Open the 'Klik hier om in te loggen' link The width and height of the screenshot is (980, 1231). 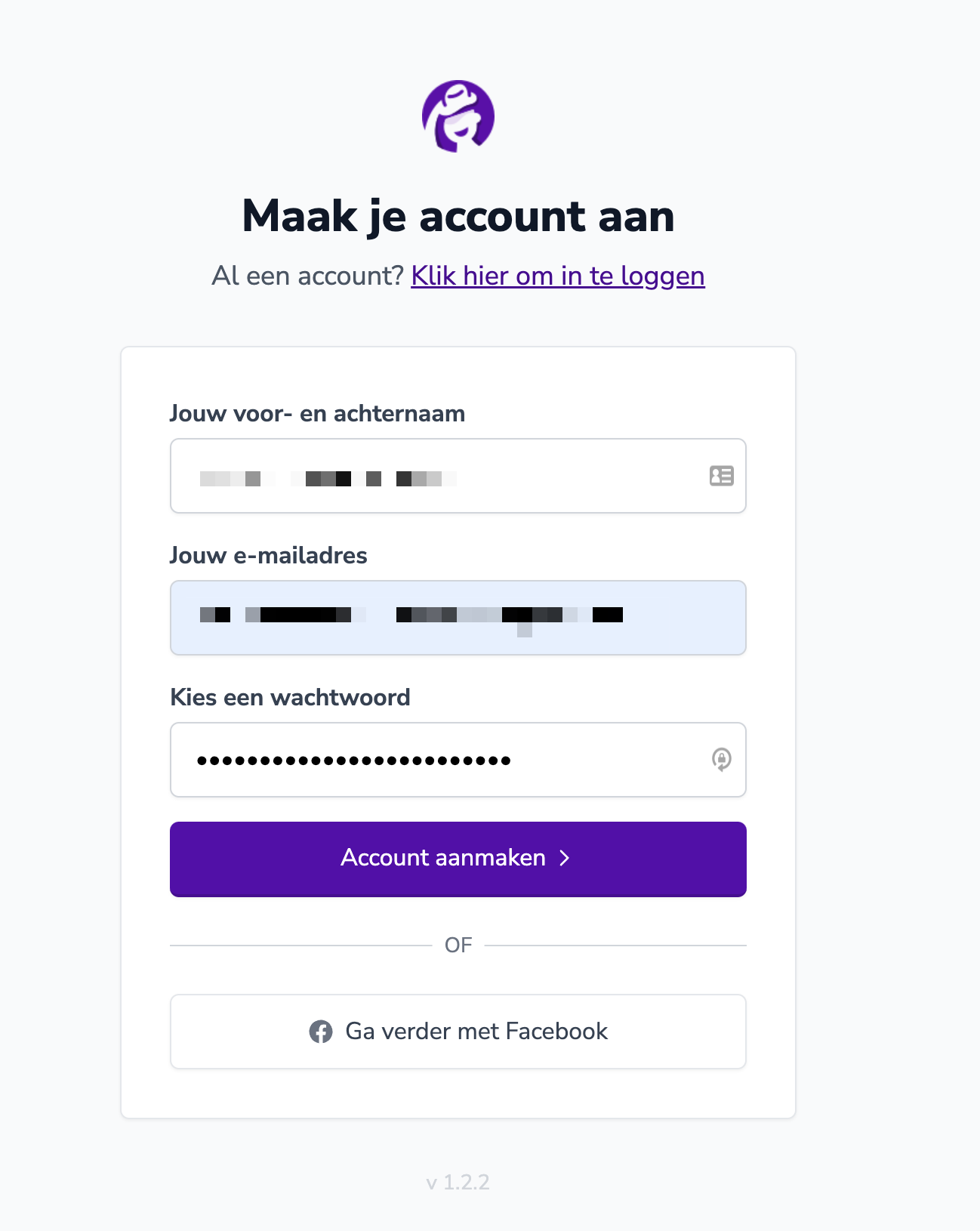click(558, 276)
